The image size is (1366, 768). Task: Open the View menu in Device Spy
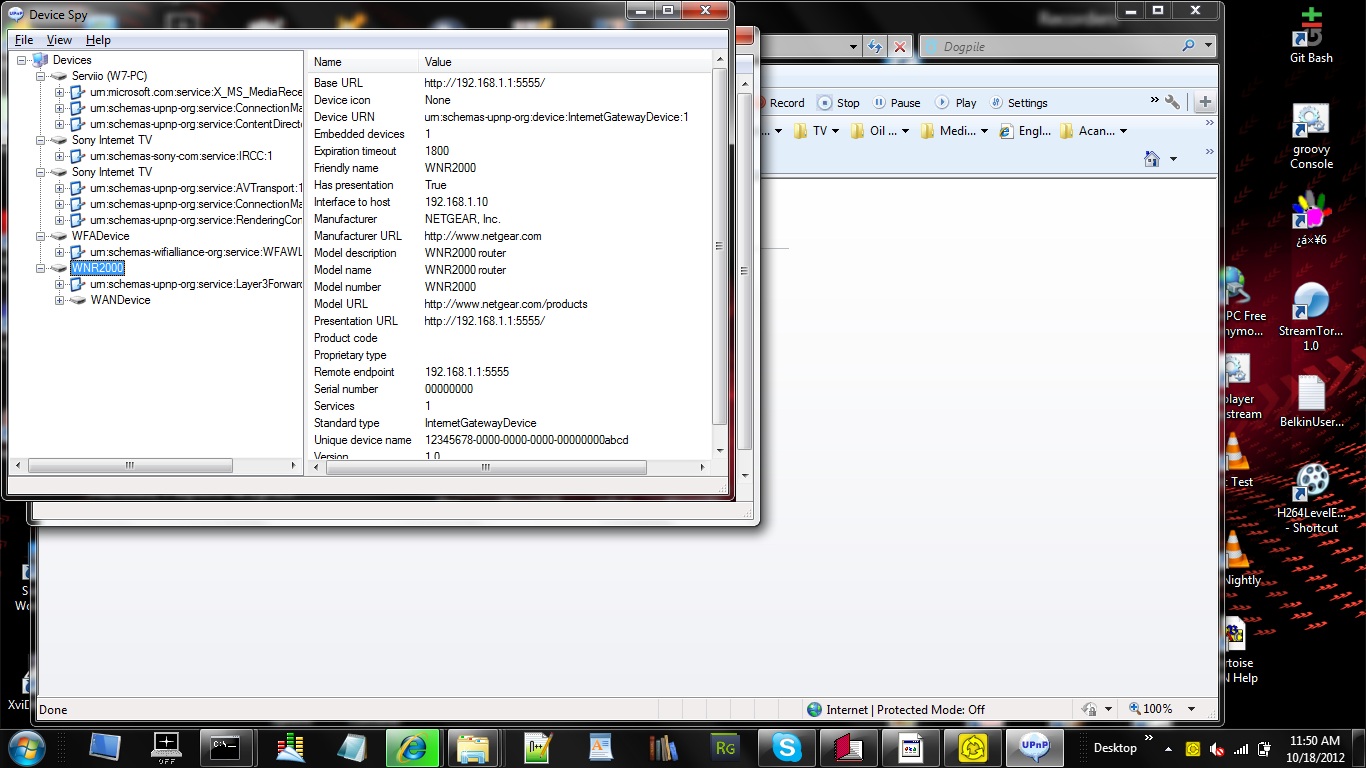pyautogui.click(x=59, y=40)
